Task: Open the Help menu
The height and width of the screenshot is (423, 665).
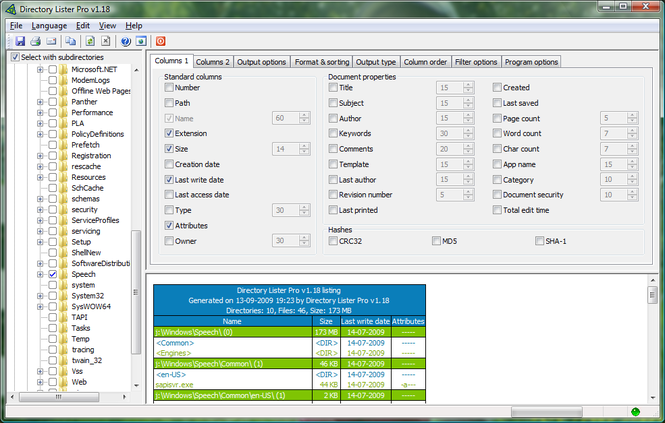Action: point(134,26)
